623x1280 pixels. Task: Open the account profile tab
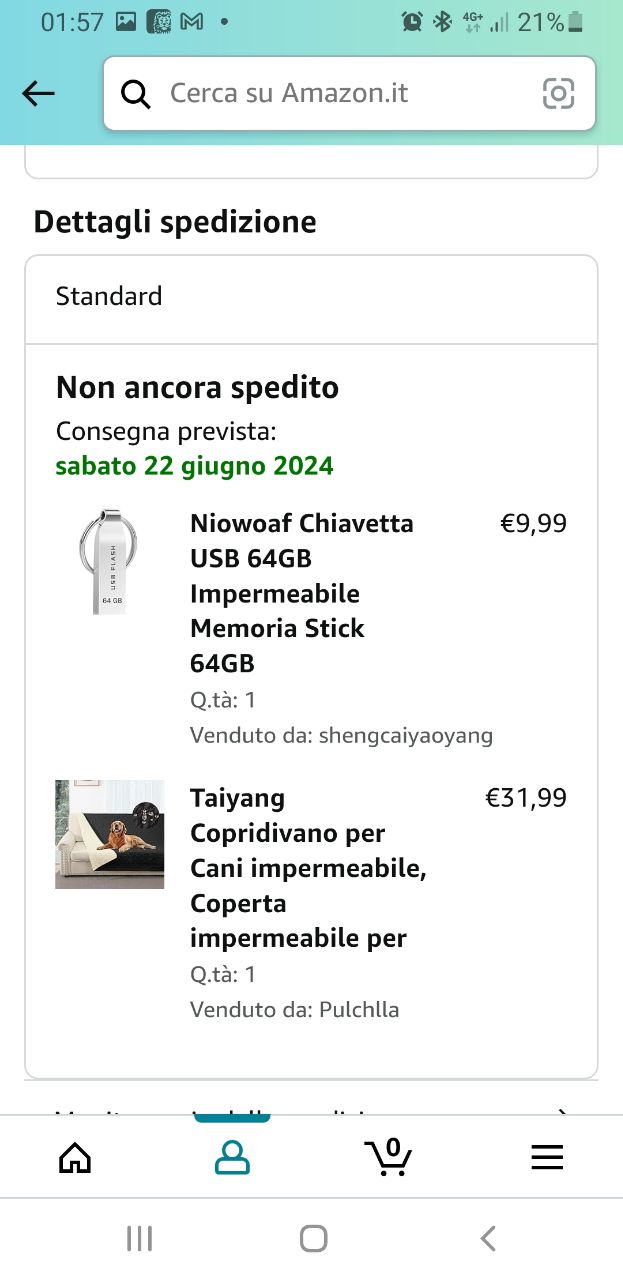(232, 1158)
